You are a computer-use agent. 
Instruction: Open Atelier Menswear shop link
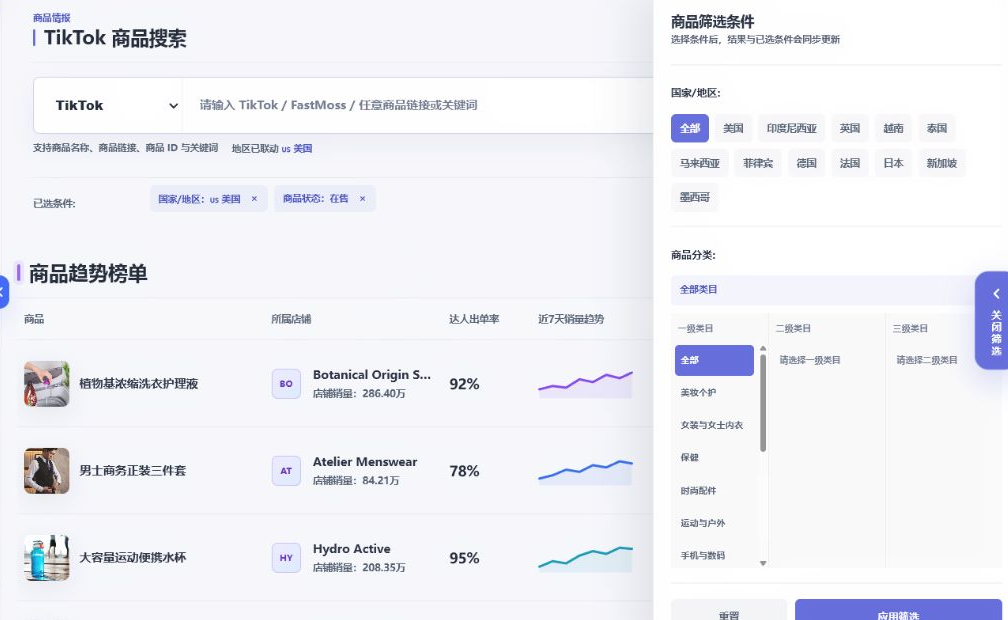point(364,462)
